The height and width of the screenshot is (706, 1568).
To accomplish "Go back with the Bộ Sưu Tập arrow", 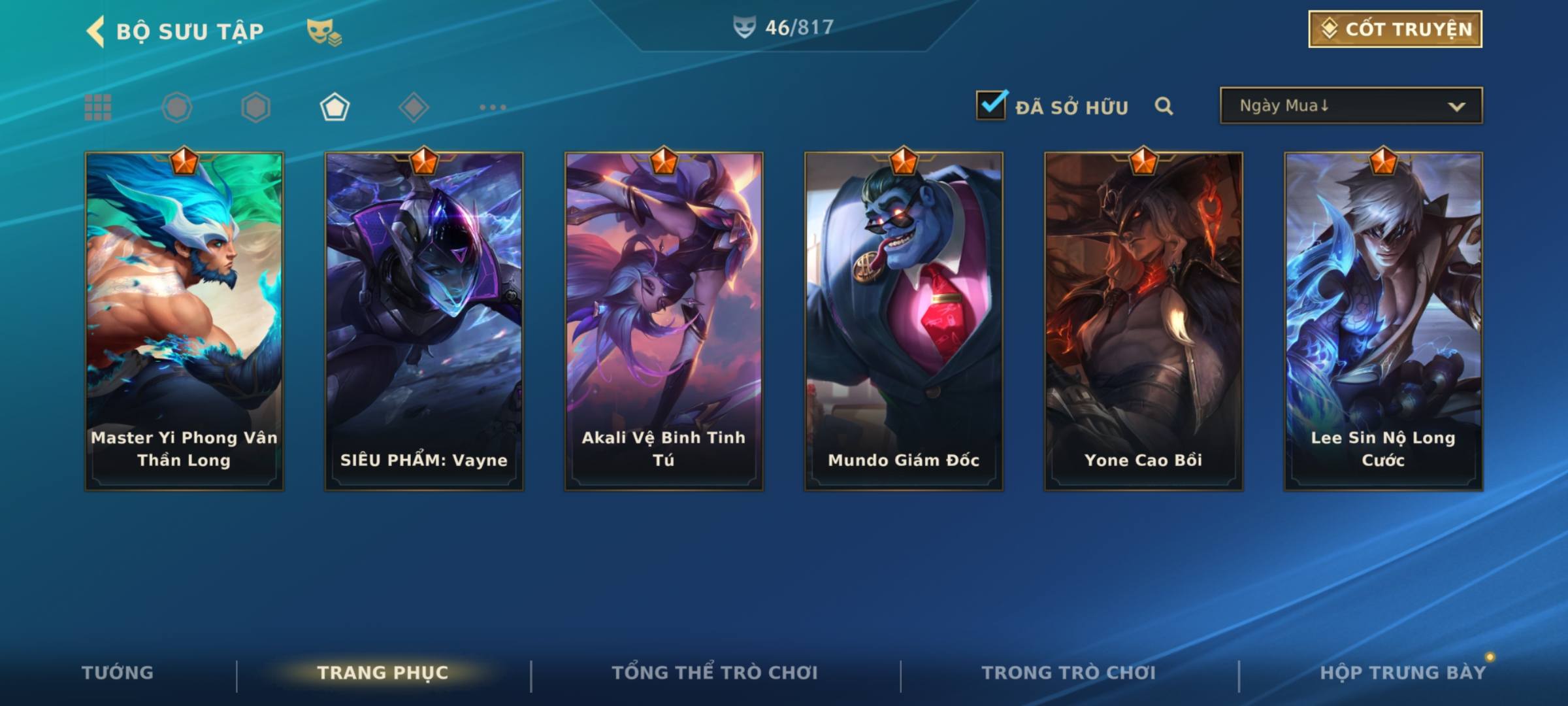I will coord(95,31).
